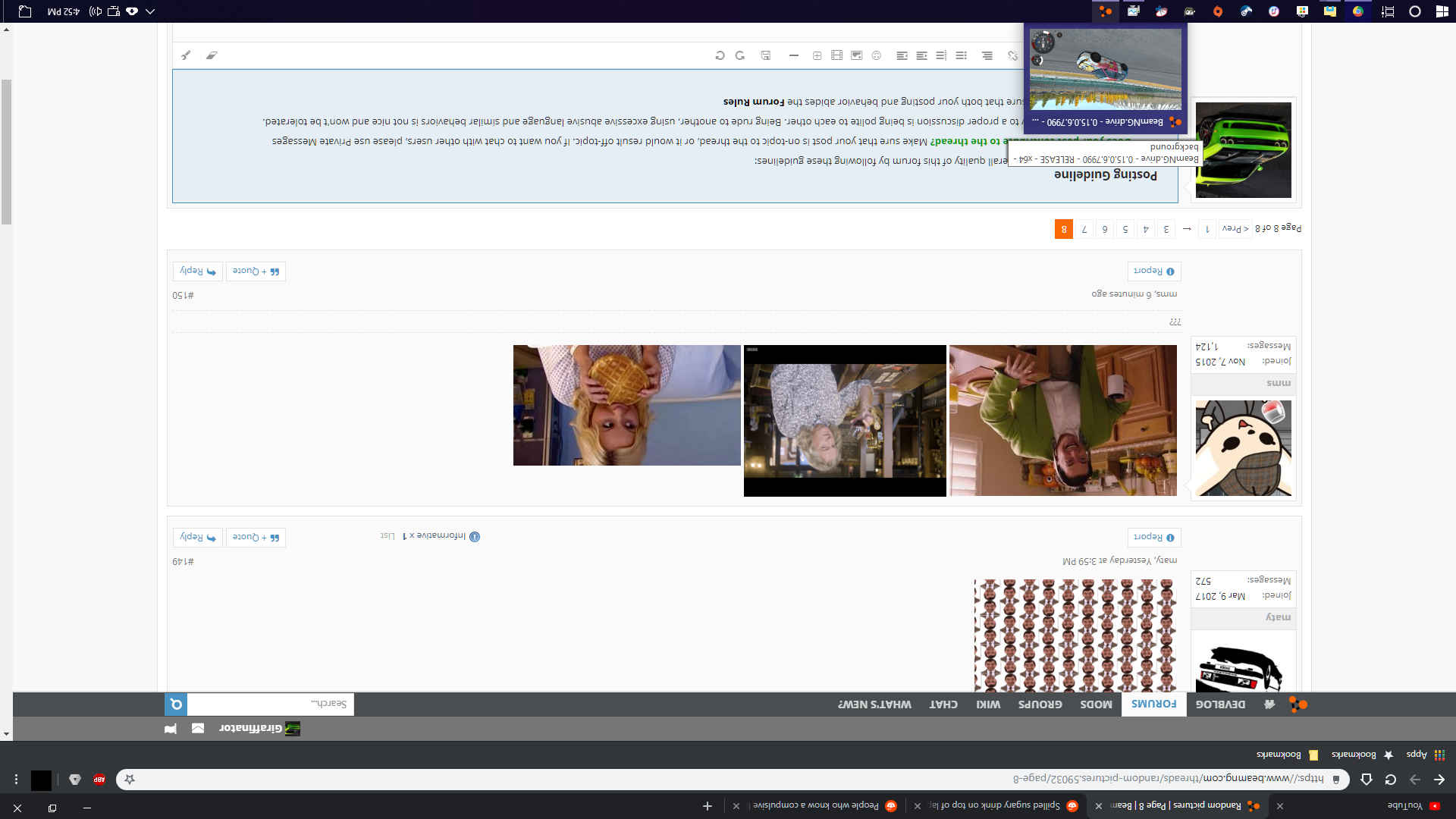Switch to Spilled sugary drink browser tab
This screenshot has height=819, width=1456.
996,805
